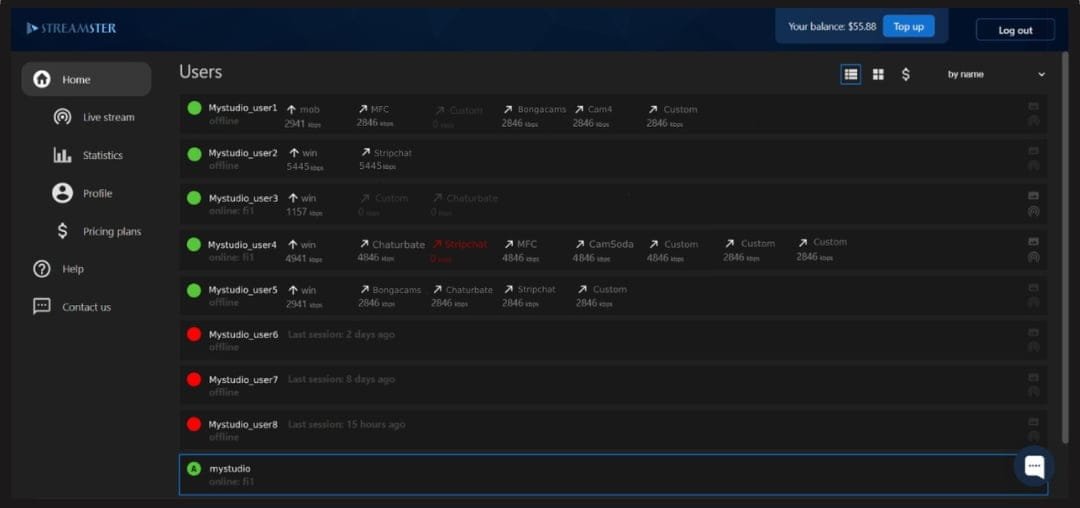
Task: Click the green status dot of Mystudio_user2
Action: pos(194,154)
